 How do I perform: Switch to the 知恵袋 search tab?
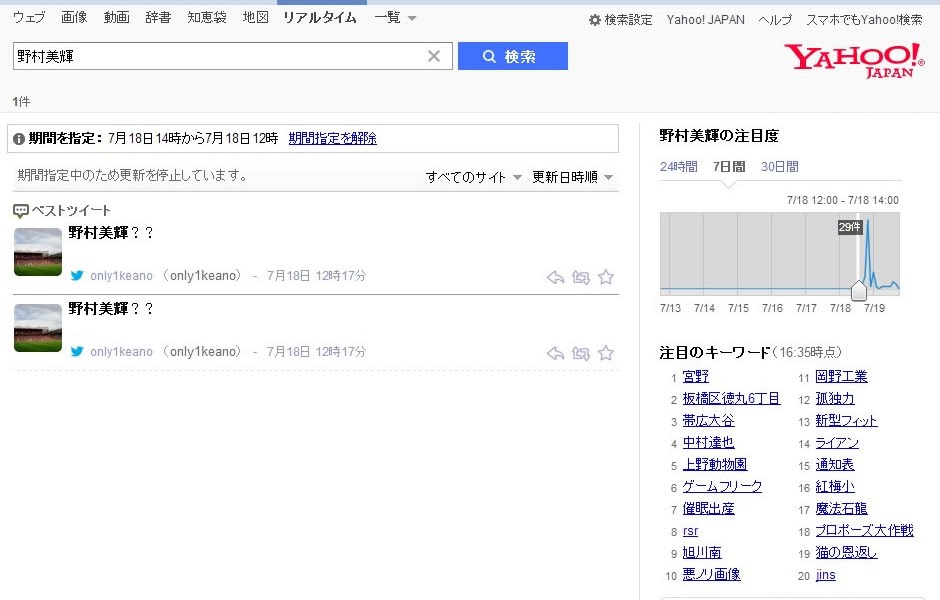(207, 17)
